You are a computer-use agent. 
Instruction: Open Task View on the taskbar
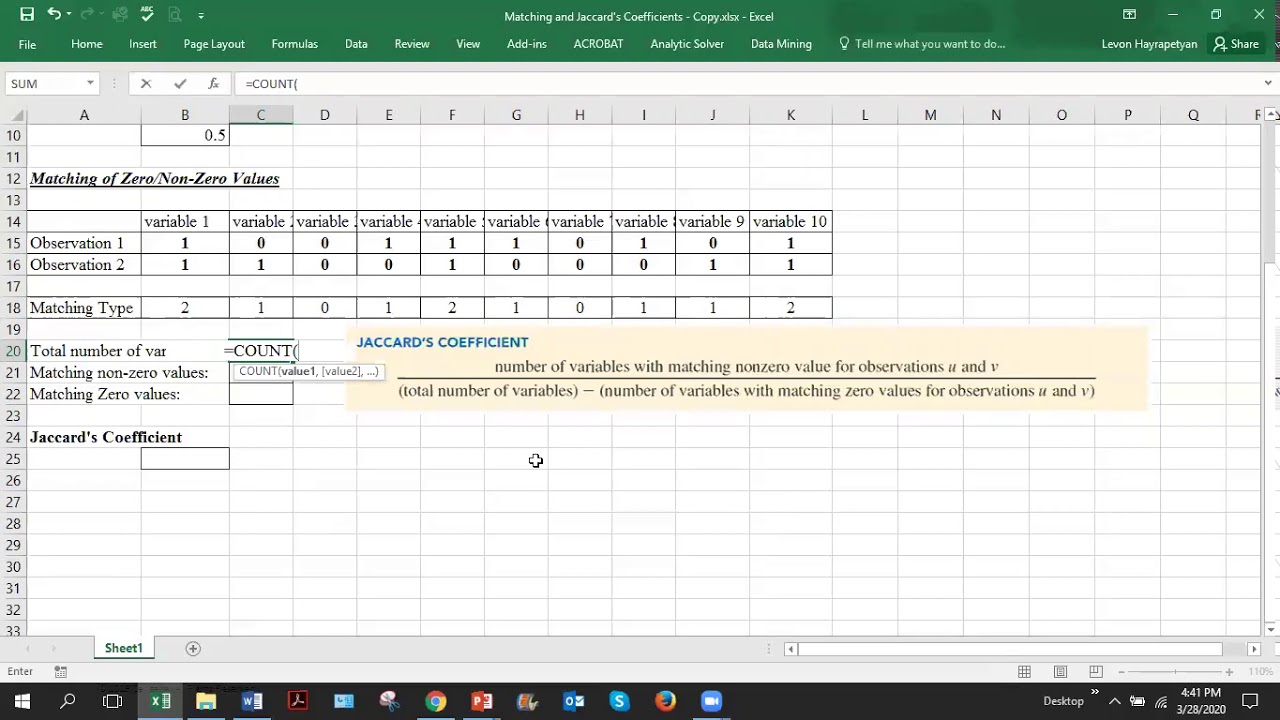[113, 701]
